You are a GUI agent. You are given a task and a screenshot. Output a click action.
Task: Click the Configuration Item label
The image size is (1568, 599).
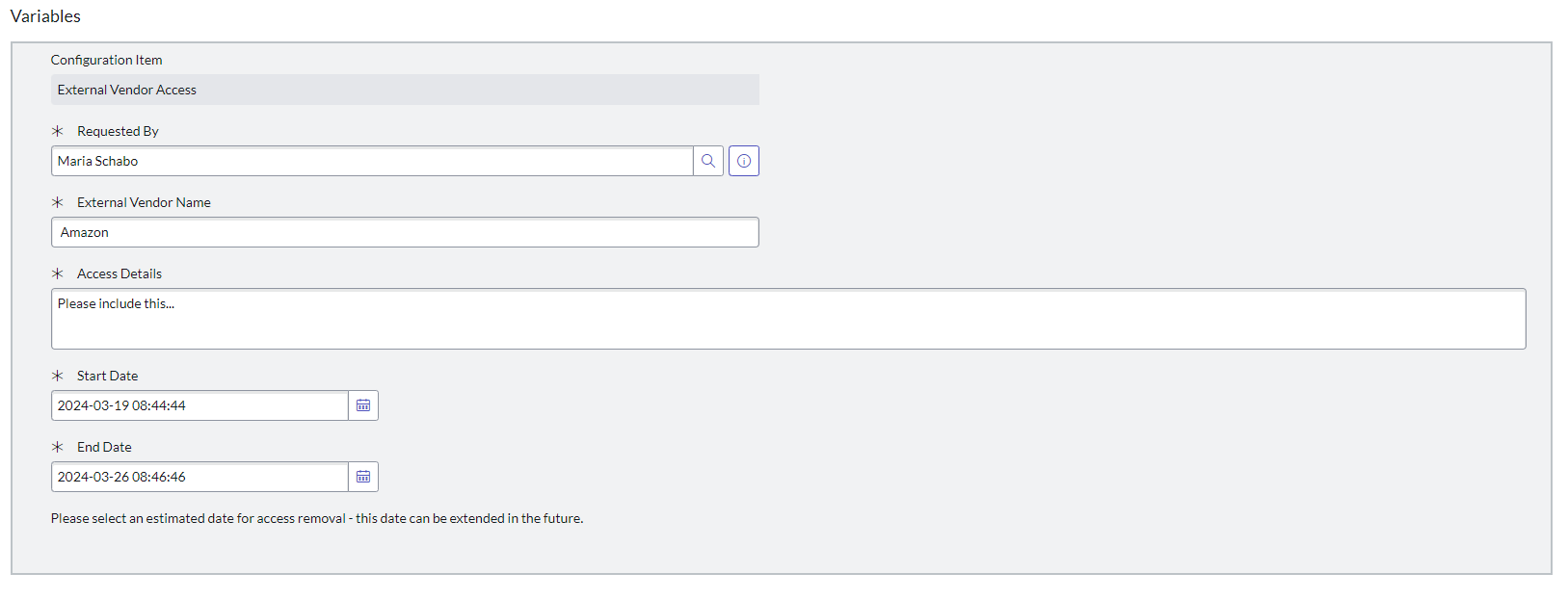click(x=106, y=60)
